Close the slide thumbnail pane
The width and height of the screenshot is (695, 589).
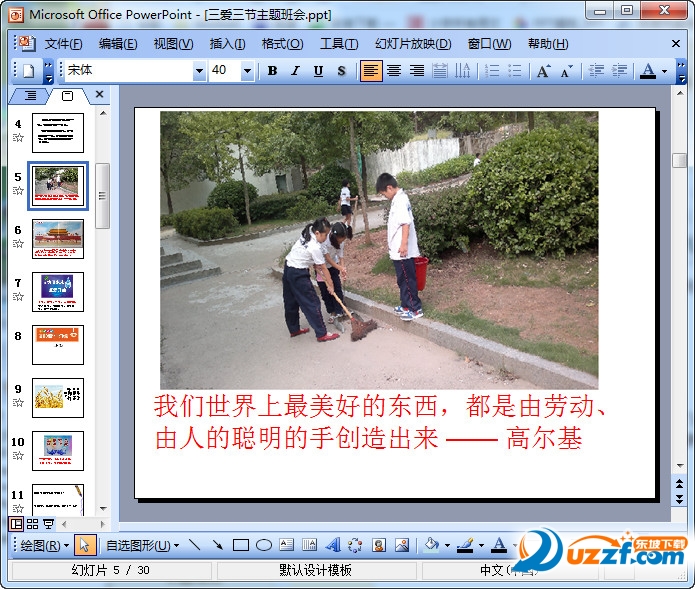coord(99,94)
